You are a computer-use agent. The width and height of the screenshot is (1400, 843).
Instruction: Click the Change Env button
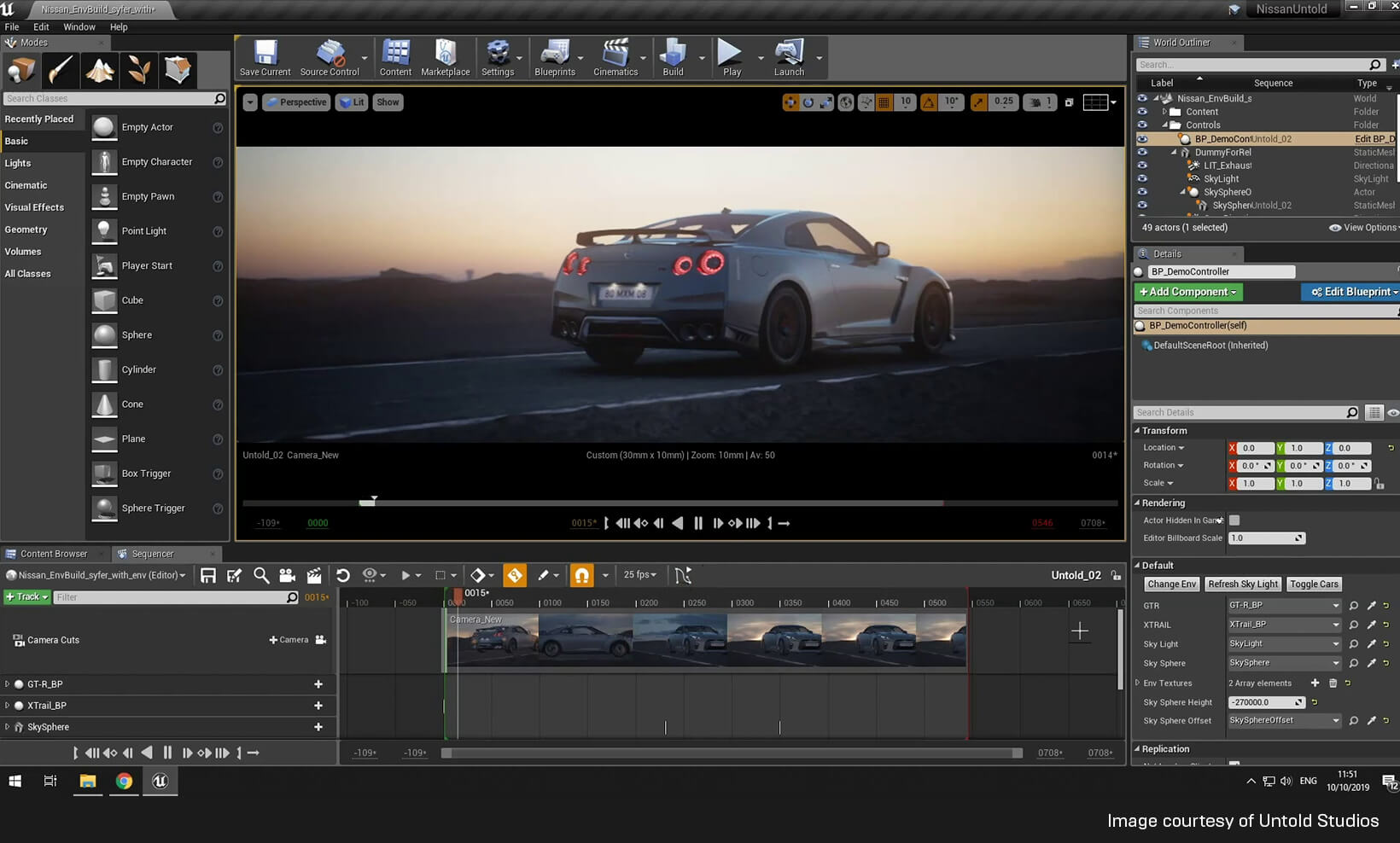pyautogui.click(x=1171, y=584)
